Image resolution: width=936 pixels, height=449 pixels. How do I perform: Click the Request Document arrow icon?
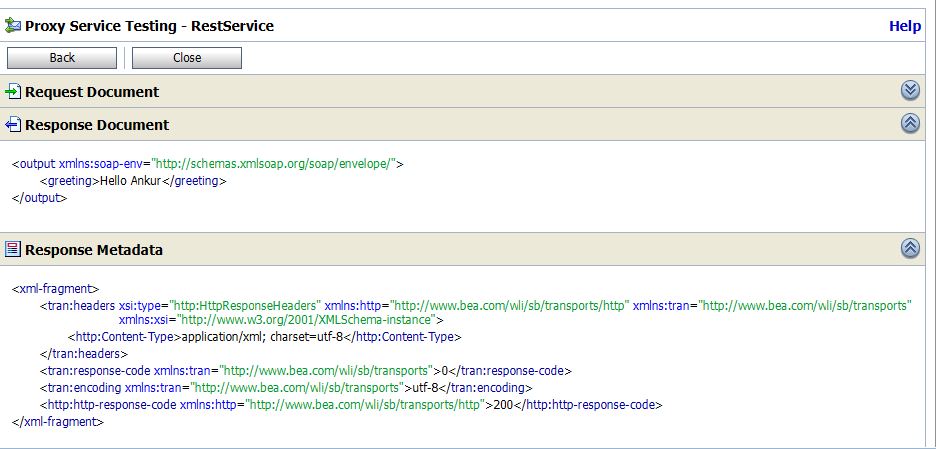pyautogui.click(x=13, y=92)
